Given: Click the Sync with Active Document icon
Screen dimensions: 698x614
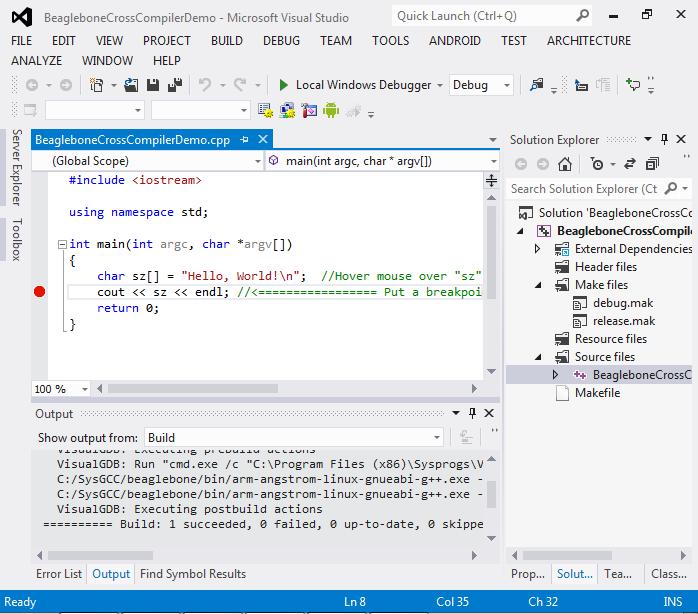Looking at the screenshot, I should (x=629, y=164).
